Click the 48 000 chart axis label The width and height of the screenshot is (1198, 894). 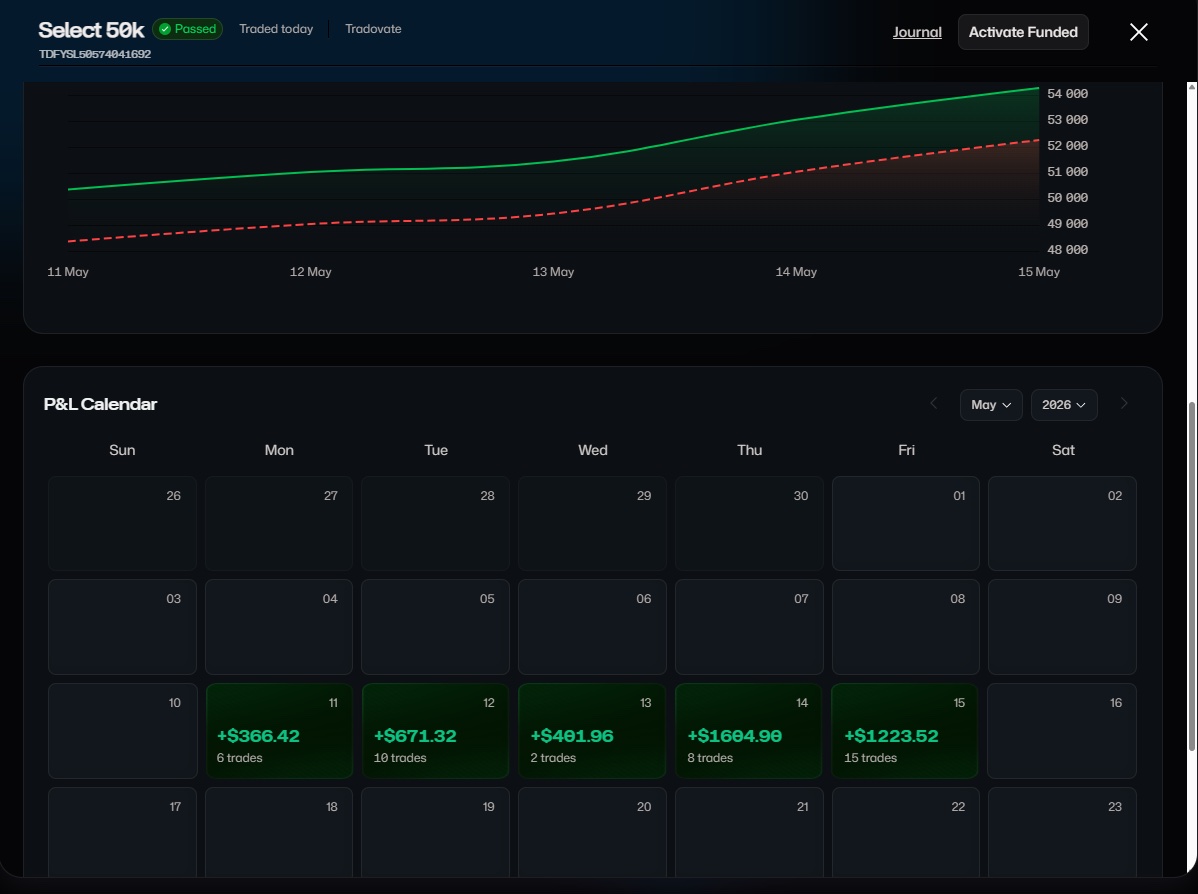point(1067,250)
